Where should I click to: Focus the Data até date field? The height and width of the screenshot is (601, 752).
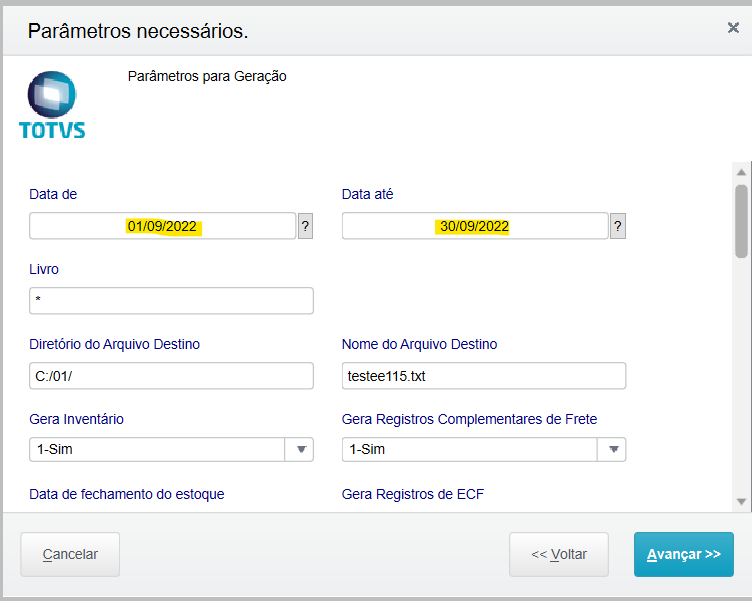[x=475, y=226]
